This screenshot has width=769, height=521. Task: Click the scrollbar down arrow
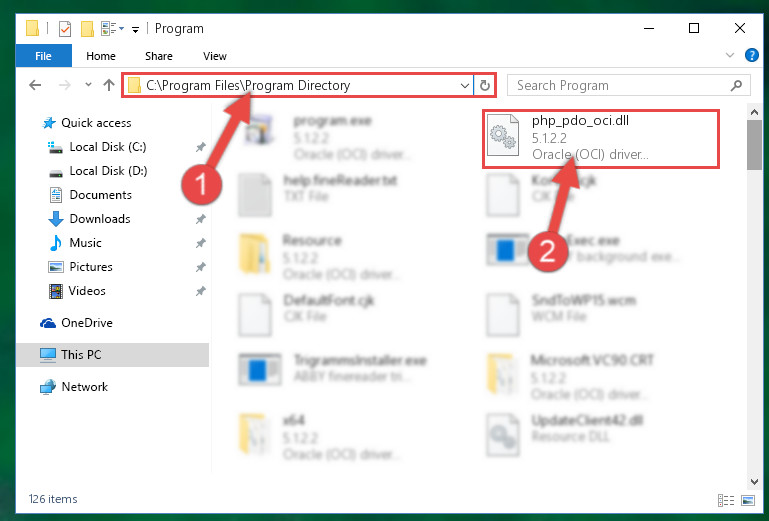pos(754,482)
